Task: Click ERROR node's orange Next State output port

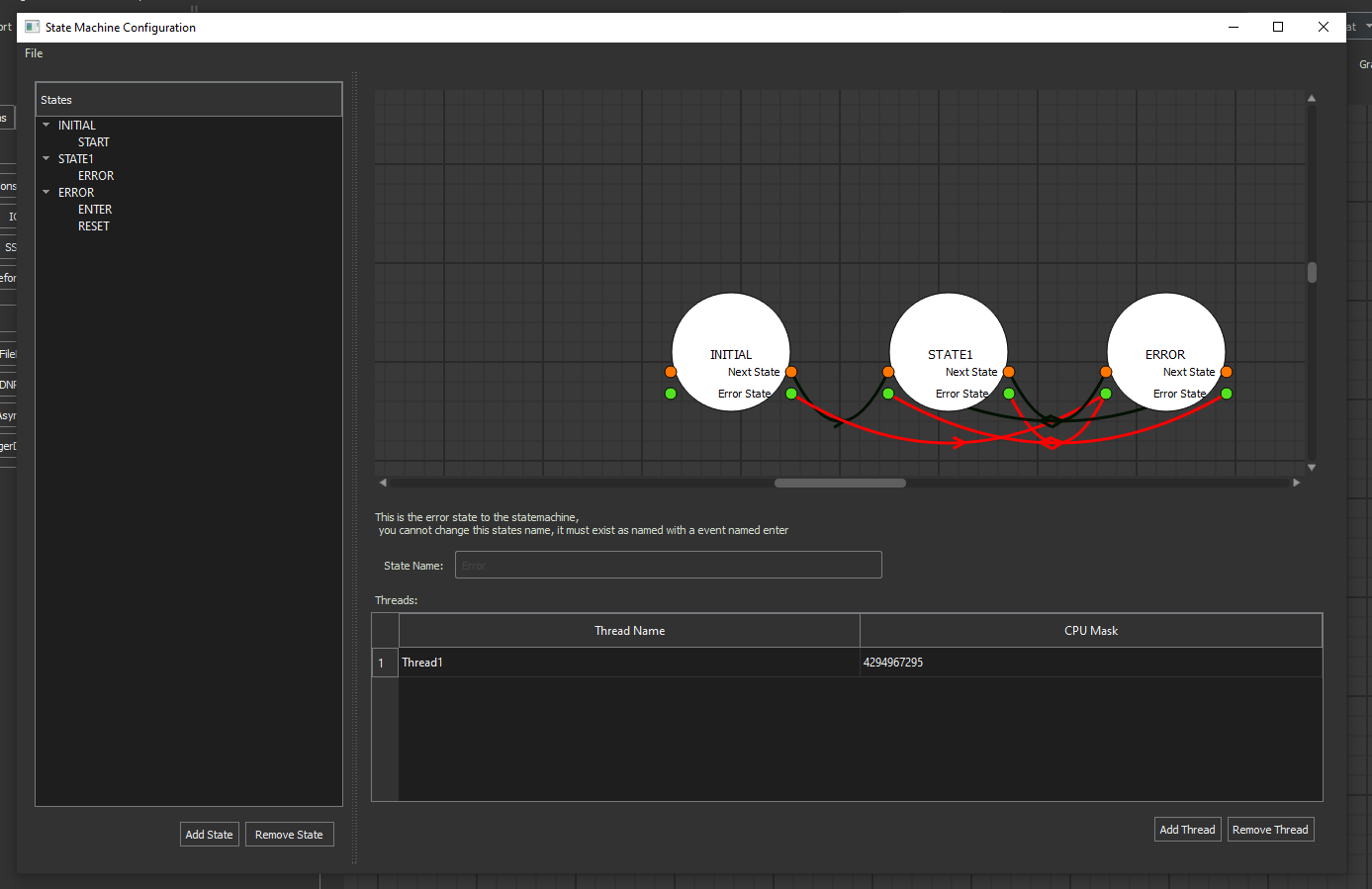Action: point(1227,372)
